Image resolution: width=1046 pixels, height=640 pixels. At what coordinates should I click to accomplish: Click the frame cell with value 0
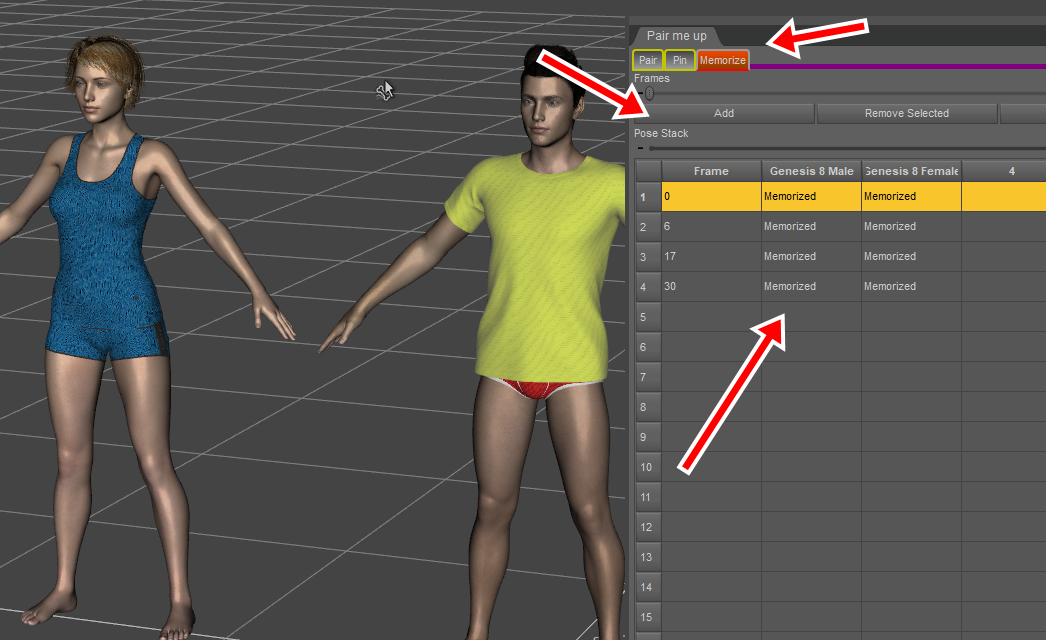(711, 196)
